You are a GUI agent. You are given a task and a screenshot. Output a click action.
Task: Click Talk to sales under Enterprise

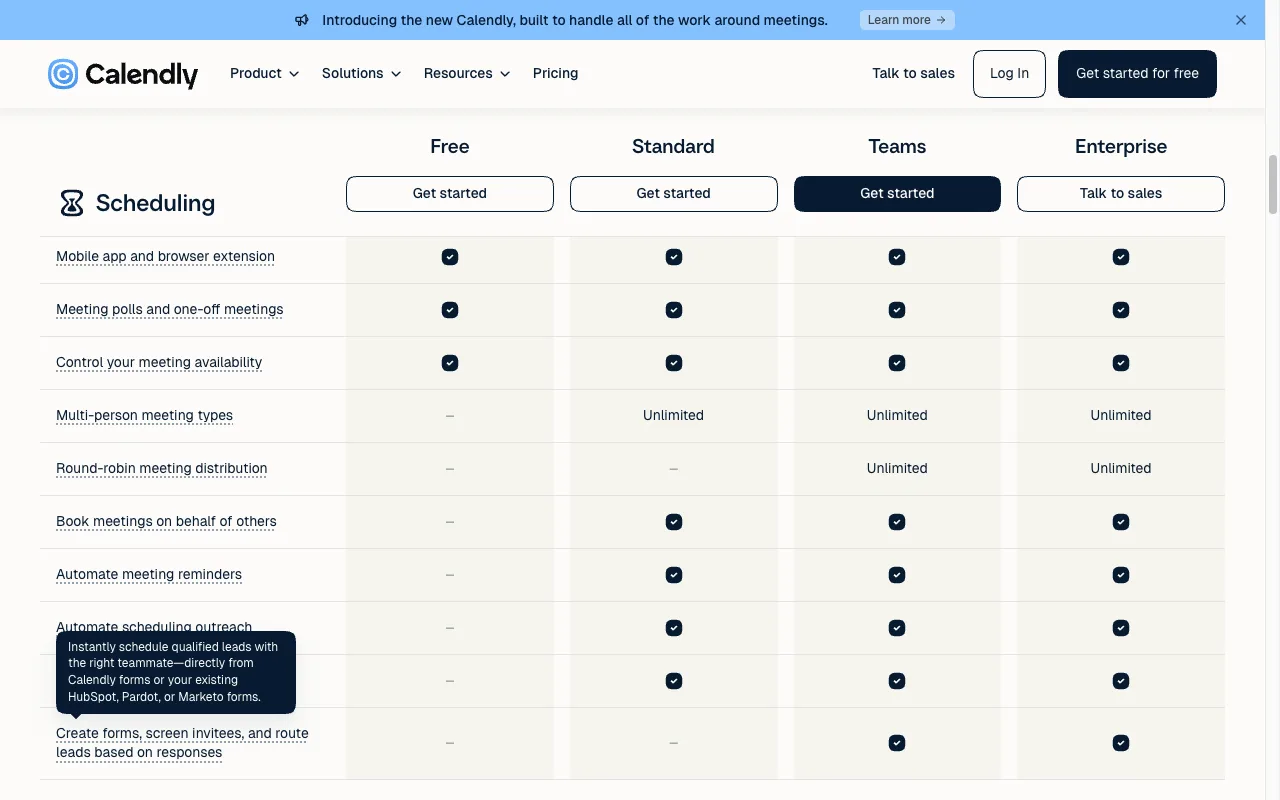pos(1121,194)
